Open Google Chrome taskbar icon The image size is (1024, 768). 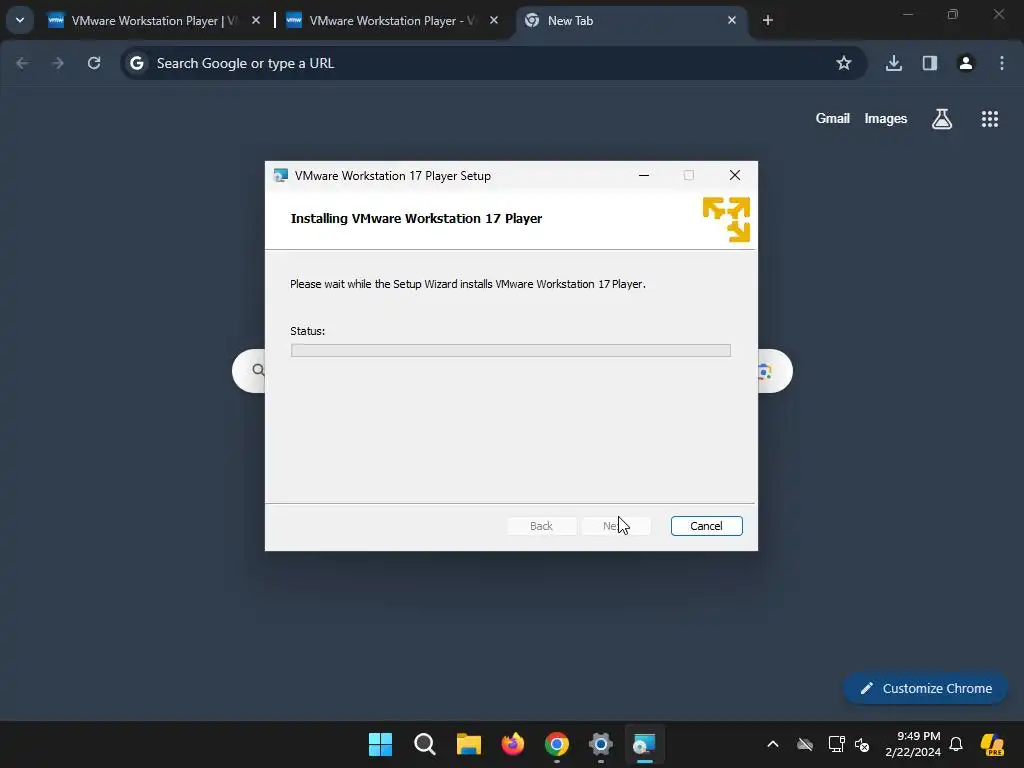click(556, 744)
